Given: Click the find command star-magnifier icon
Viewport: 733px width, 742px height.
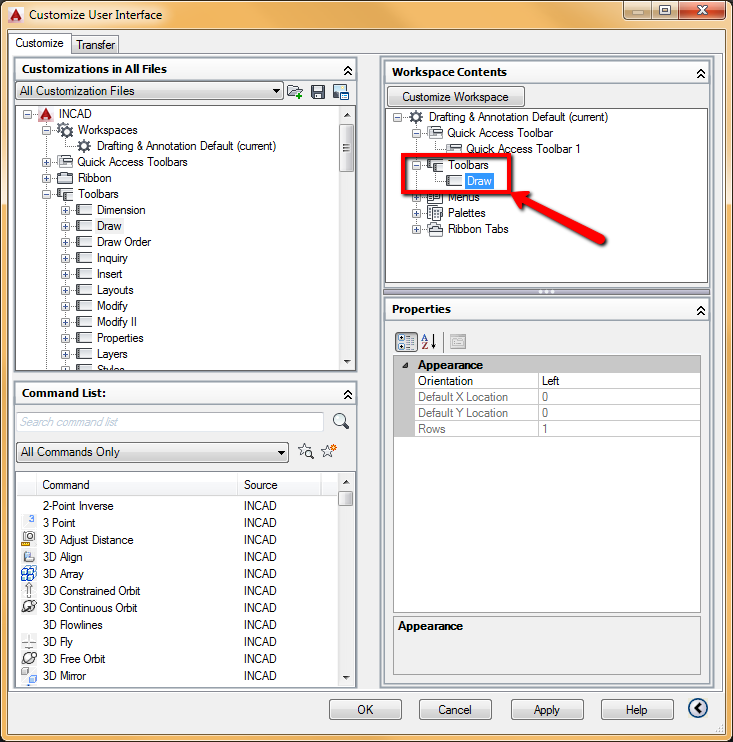Looking at the screenshot, I should tap(306, 452).
